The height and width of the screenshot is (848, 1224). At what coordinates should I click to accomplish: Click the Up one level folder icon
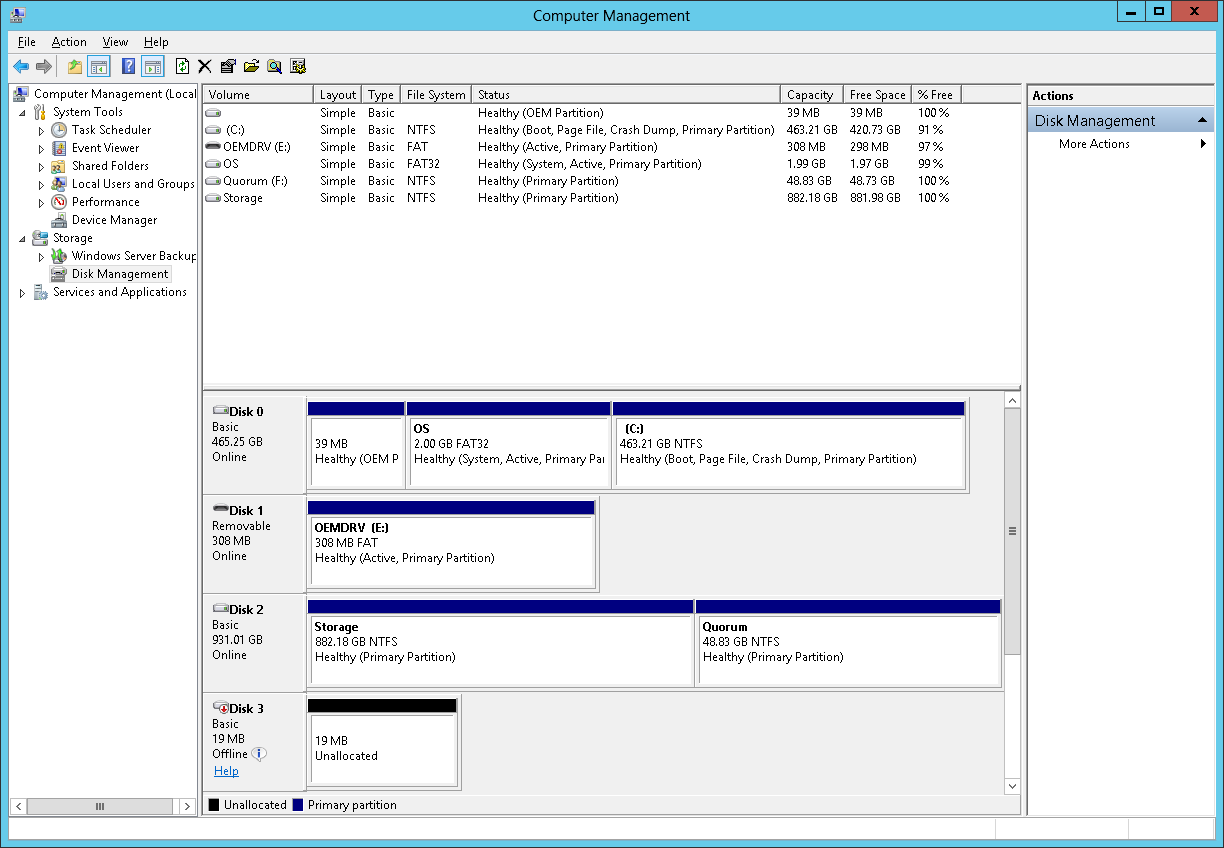75,66
